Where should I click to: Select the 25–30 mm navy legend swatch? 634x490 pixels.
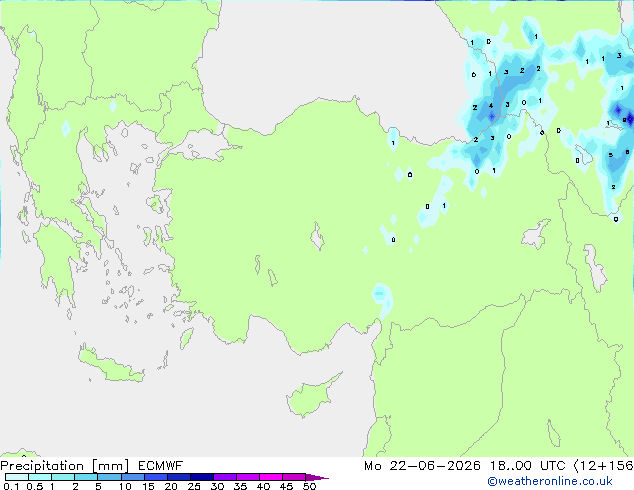tap(201, 477)
